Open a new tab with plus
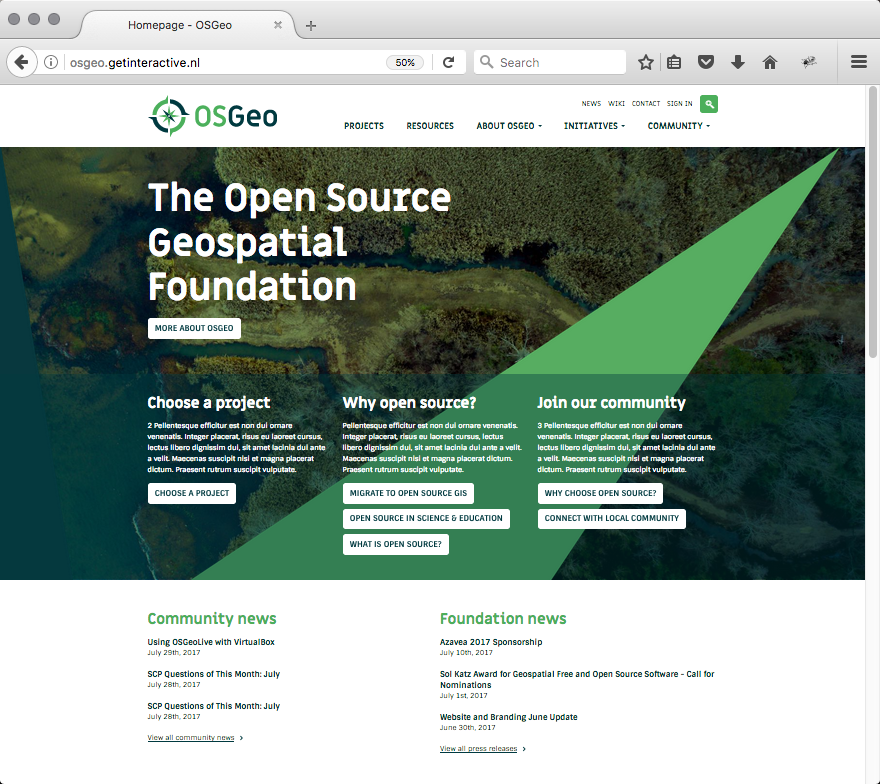 pyautogui.click(x=311, y=26)
